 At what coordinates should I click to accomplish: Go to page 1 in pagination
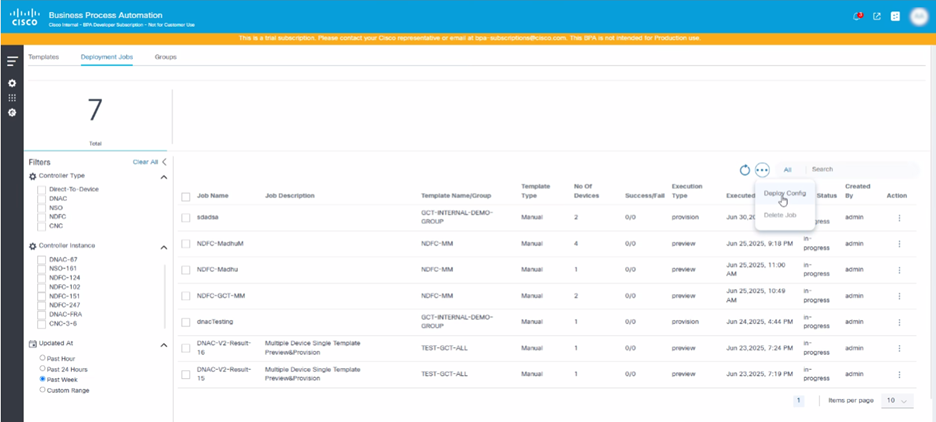[x=799, y=401]
